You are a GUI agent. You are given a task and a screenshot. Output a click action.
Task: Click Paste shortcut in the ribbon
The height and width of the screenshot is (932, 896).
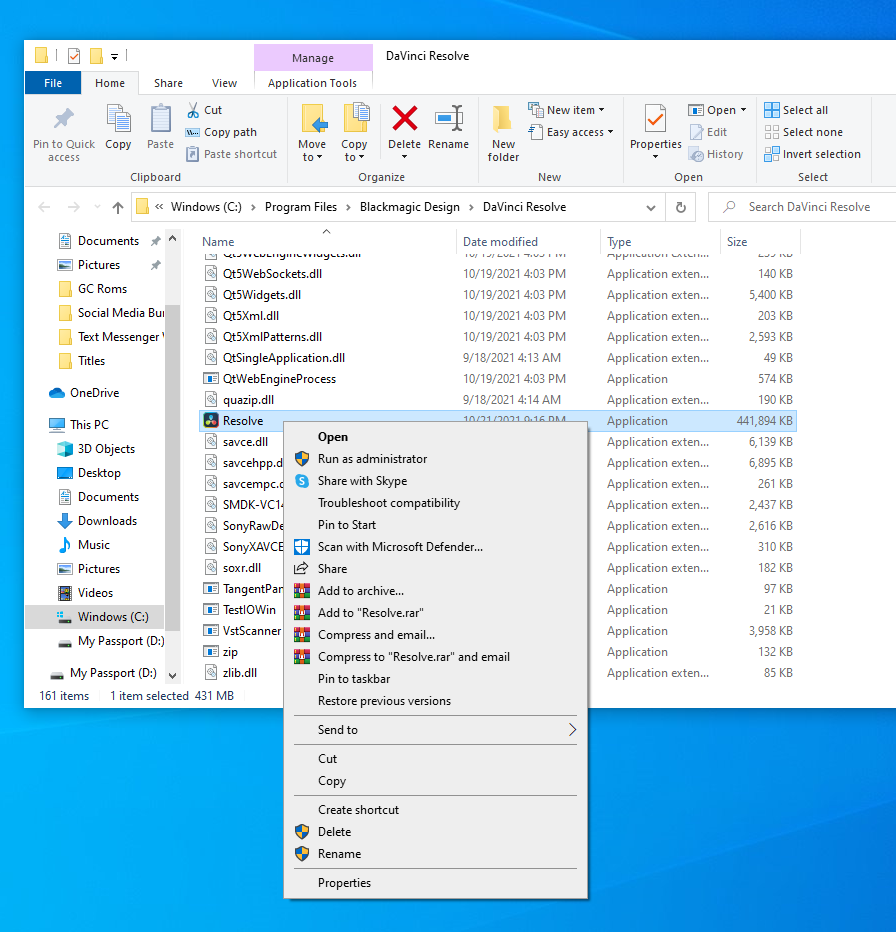[231, 154]
